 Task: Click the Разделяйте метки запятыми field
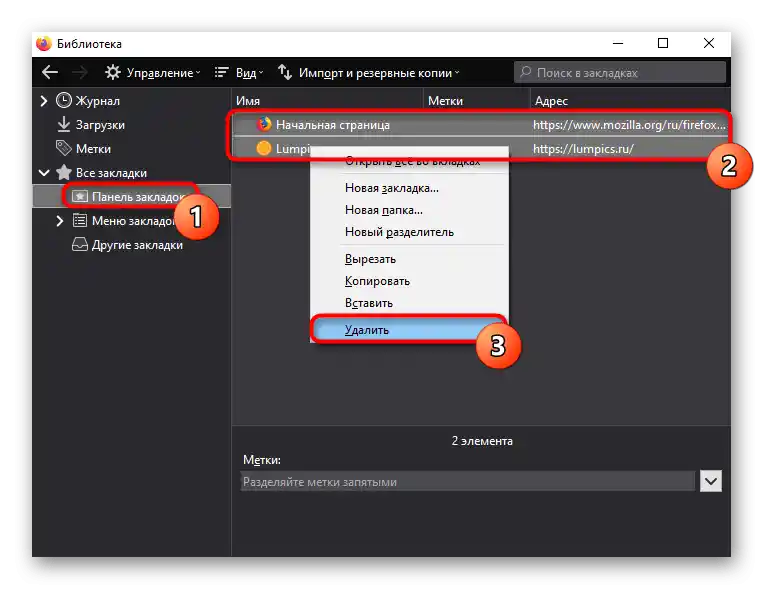468,481
